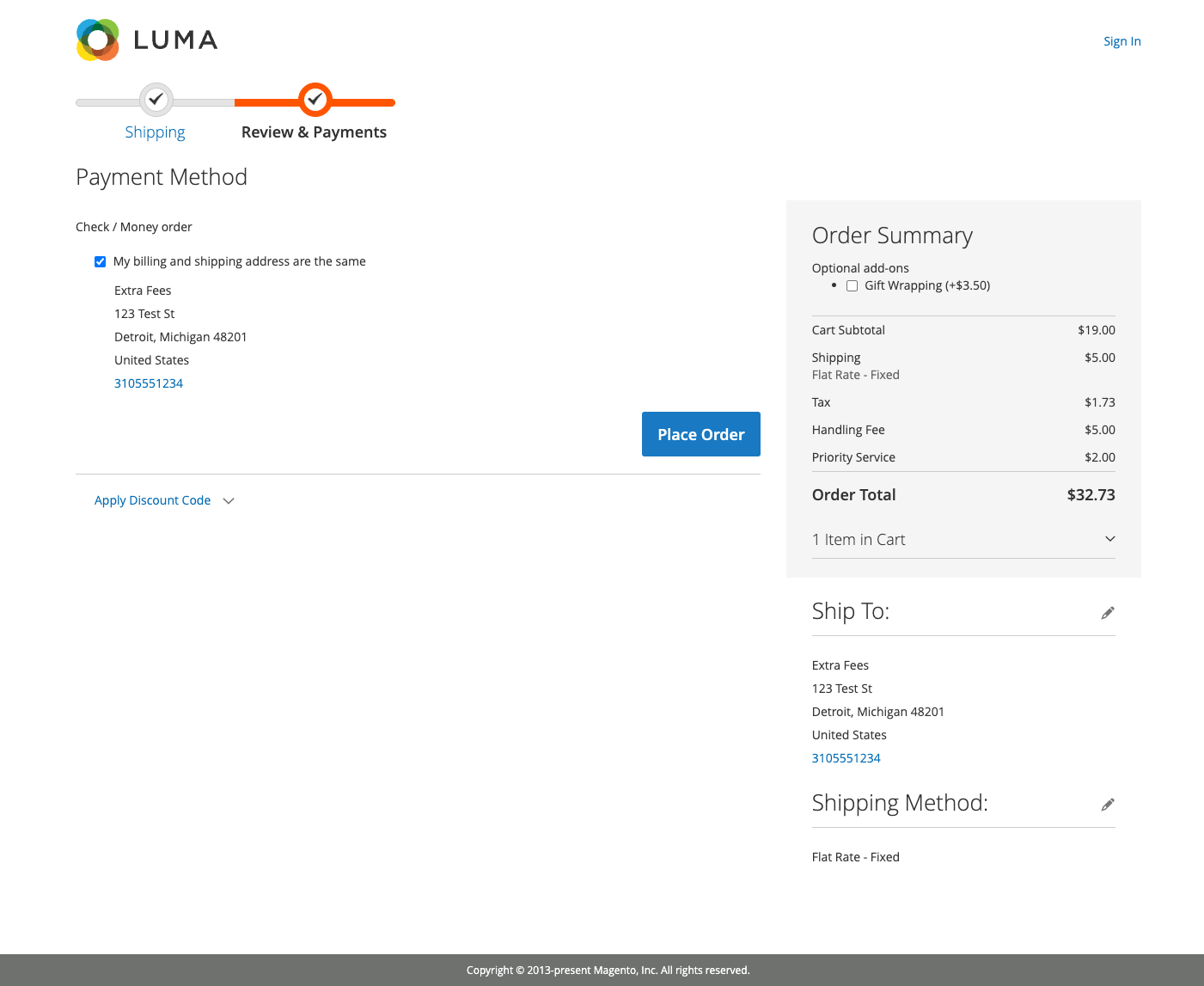Enable the Gift Wrapping add-on checkbox
Viewport: 1204px width, 986px height.
pyautogui.click(x=852, y=285)
